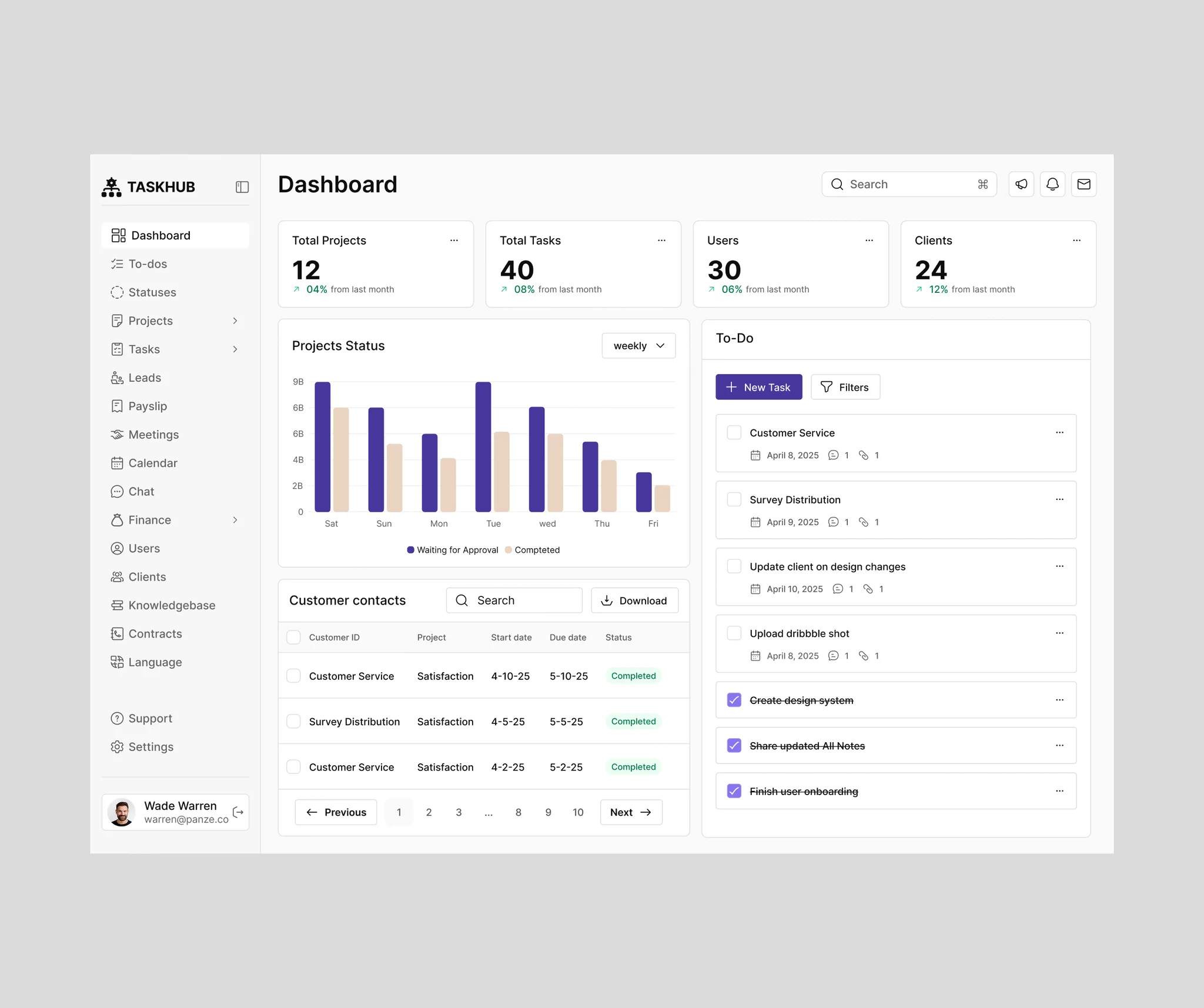The height and width of the screenshot is (1008, 1204).
Task: Click the comment icon on Survey Distribution task
Action: (x=833, y=522)
